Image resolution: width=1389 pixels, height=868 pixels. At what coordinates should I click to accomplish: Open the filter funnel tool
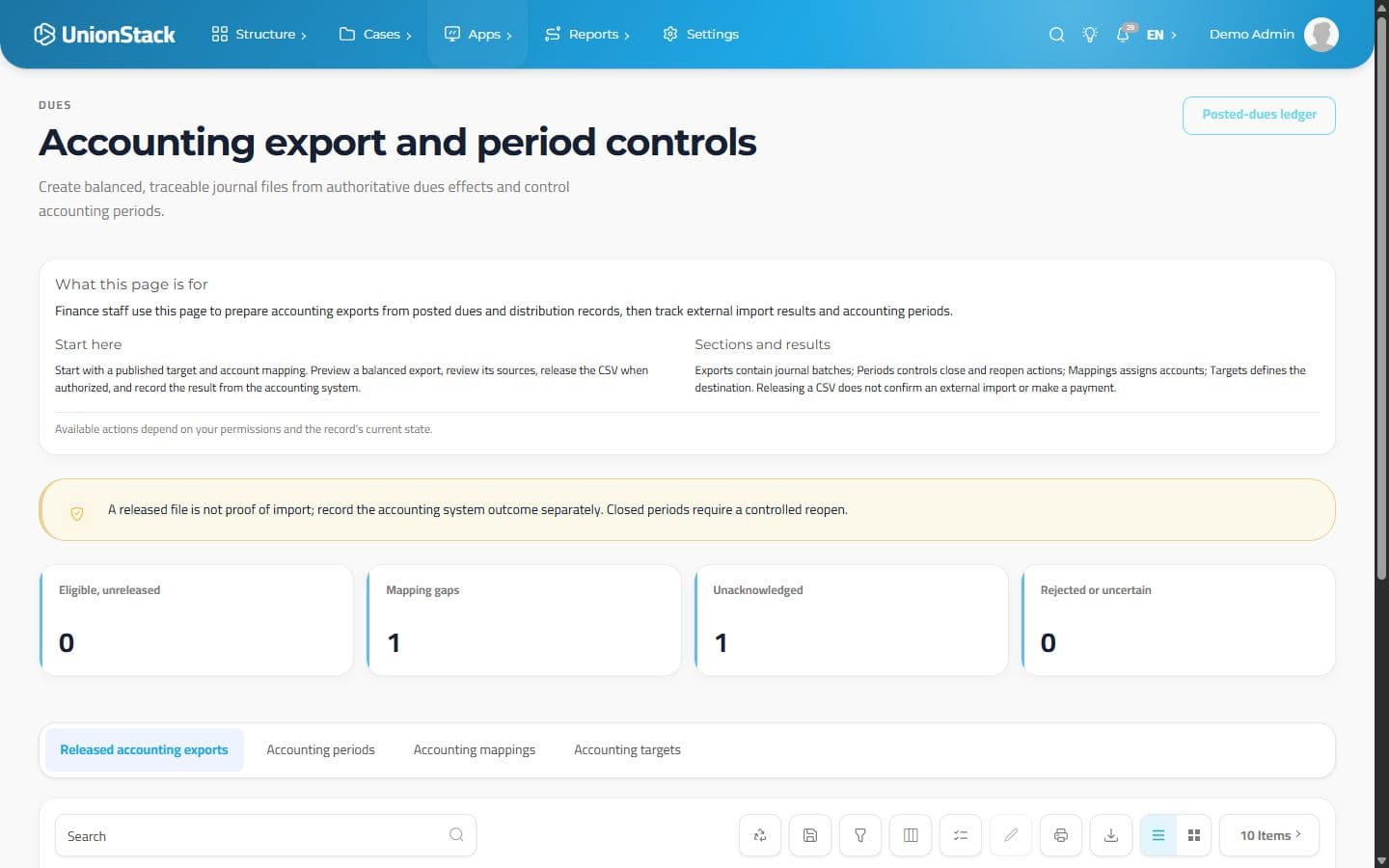(x=860, y=835)
